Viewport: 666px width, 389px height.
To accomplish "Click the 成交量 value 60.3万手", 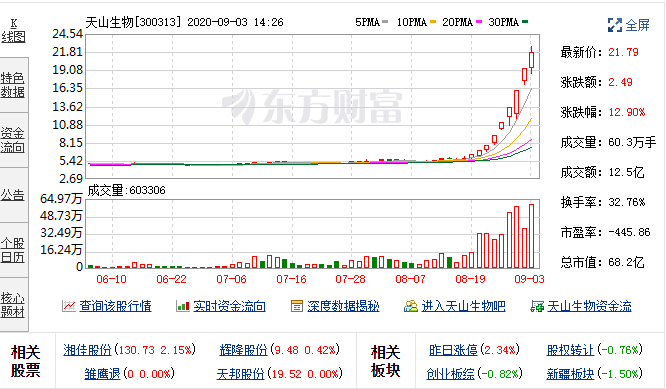I will (632, 142).
